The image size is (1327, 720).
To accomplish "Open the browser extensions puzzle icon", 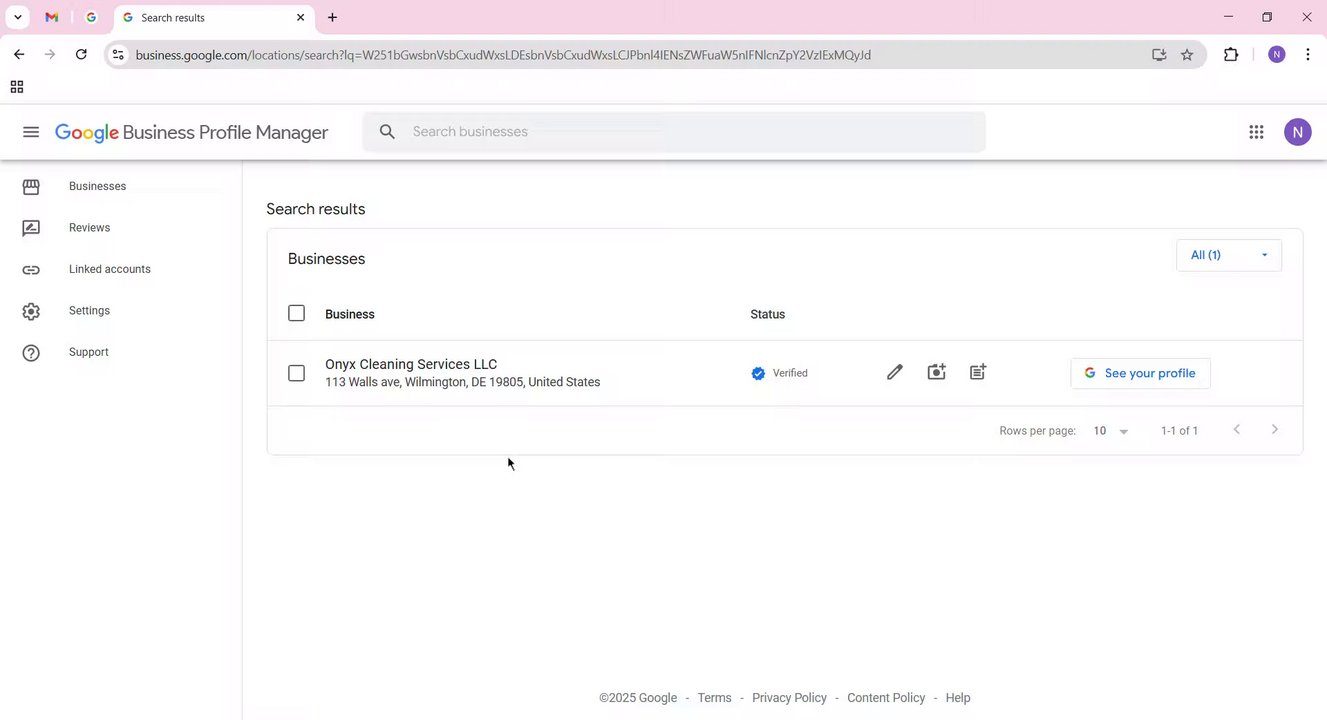I will 1231,55.
